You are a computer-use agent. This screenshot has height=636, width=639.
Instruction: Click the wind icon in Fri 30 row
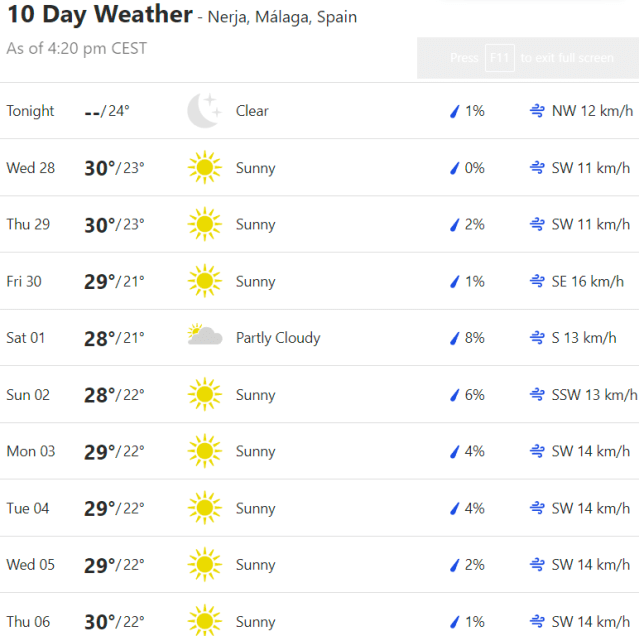pyautogui.click(x=537, y=282)
